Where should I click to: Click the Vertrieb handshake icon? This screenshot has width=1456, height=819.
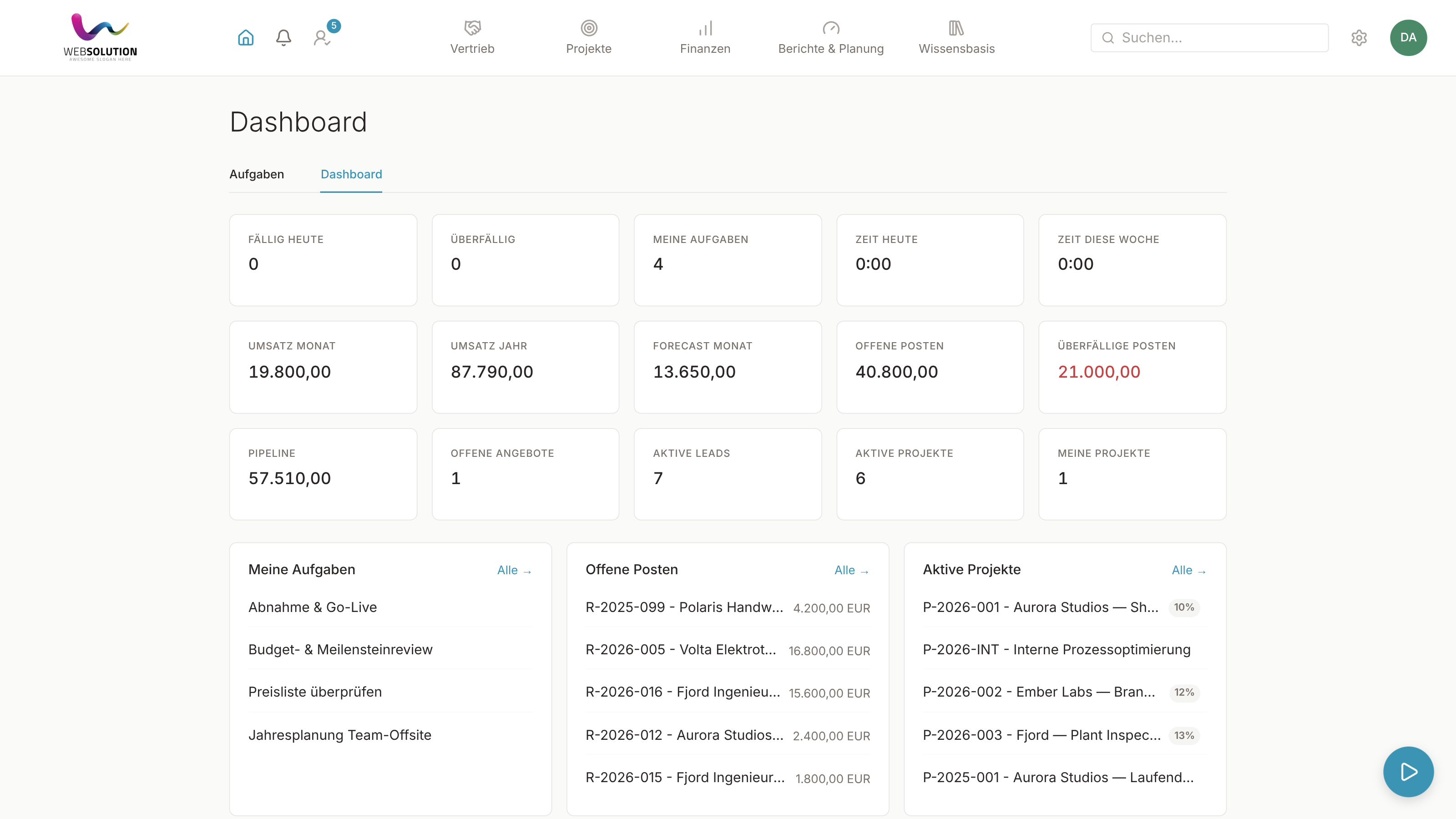(473, 28)
